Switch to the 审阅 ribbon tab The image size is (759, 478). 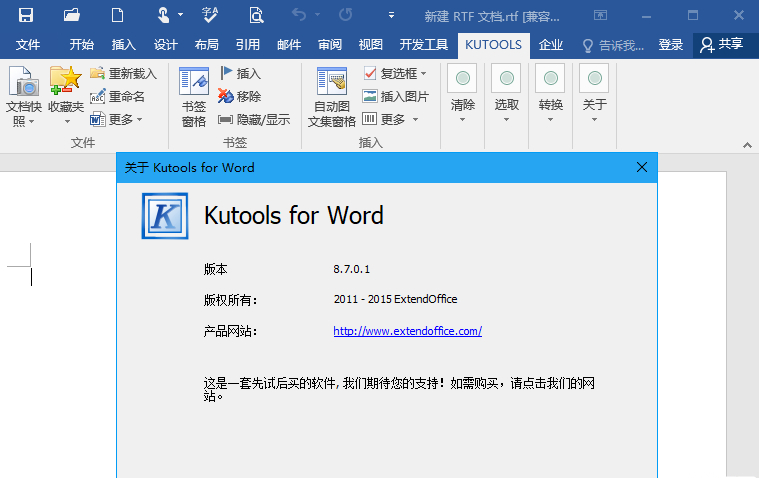tap(330, 45)
